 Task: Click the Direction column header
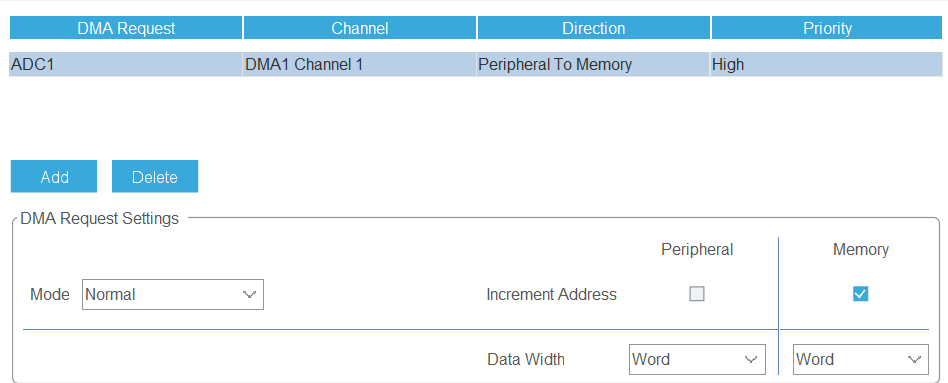[x=594, y=28]
